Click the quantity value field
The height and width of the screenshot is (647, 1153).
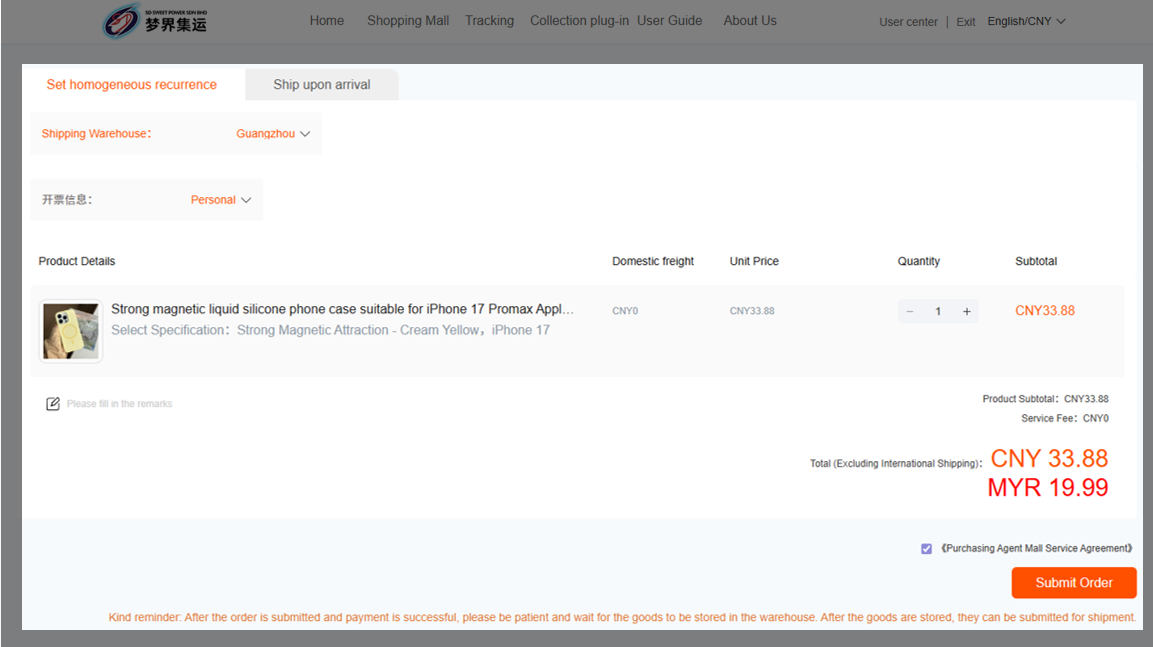[938, 311]
